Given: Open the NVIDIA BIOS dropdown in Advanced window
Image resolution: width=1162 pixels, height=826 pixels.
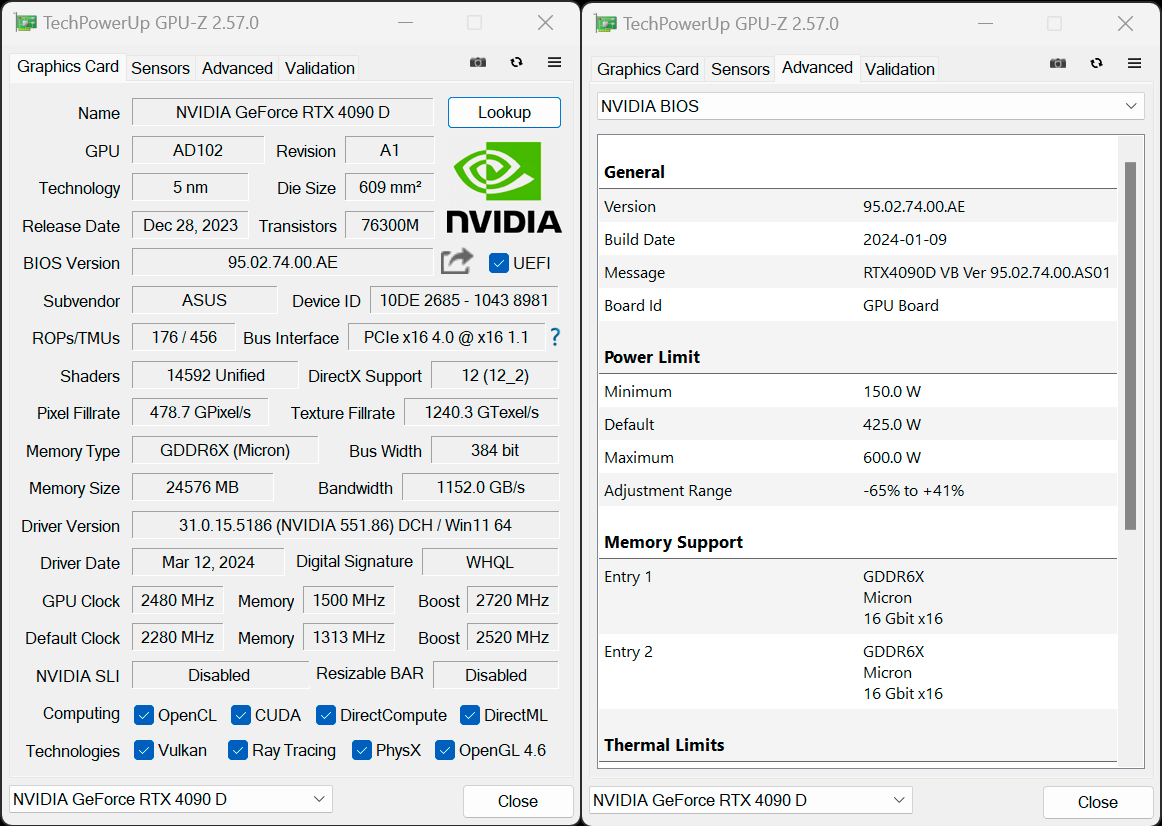Looking at the screenshot, I should click(871, 106).
